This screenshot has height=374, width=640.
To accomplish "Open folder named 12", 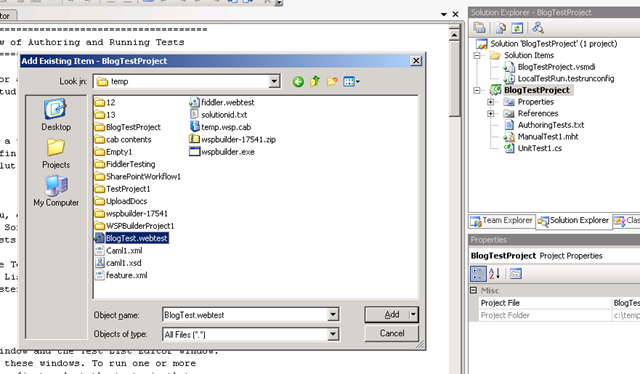I will [x=105, y=102].
